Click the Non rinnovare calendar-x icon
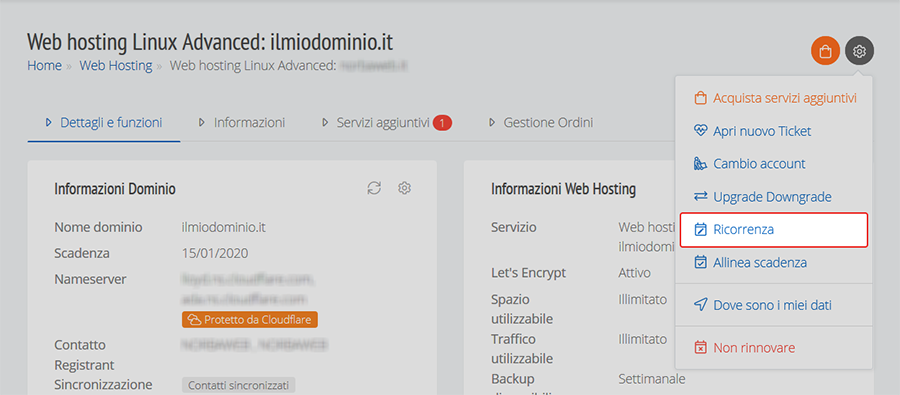The width and height of the screenshot is (900, 395). pyautogui.click(x=700, y=347)
